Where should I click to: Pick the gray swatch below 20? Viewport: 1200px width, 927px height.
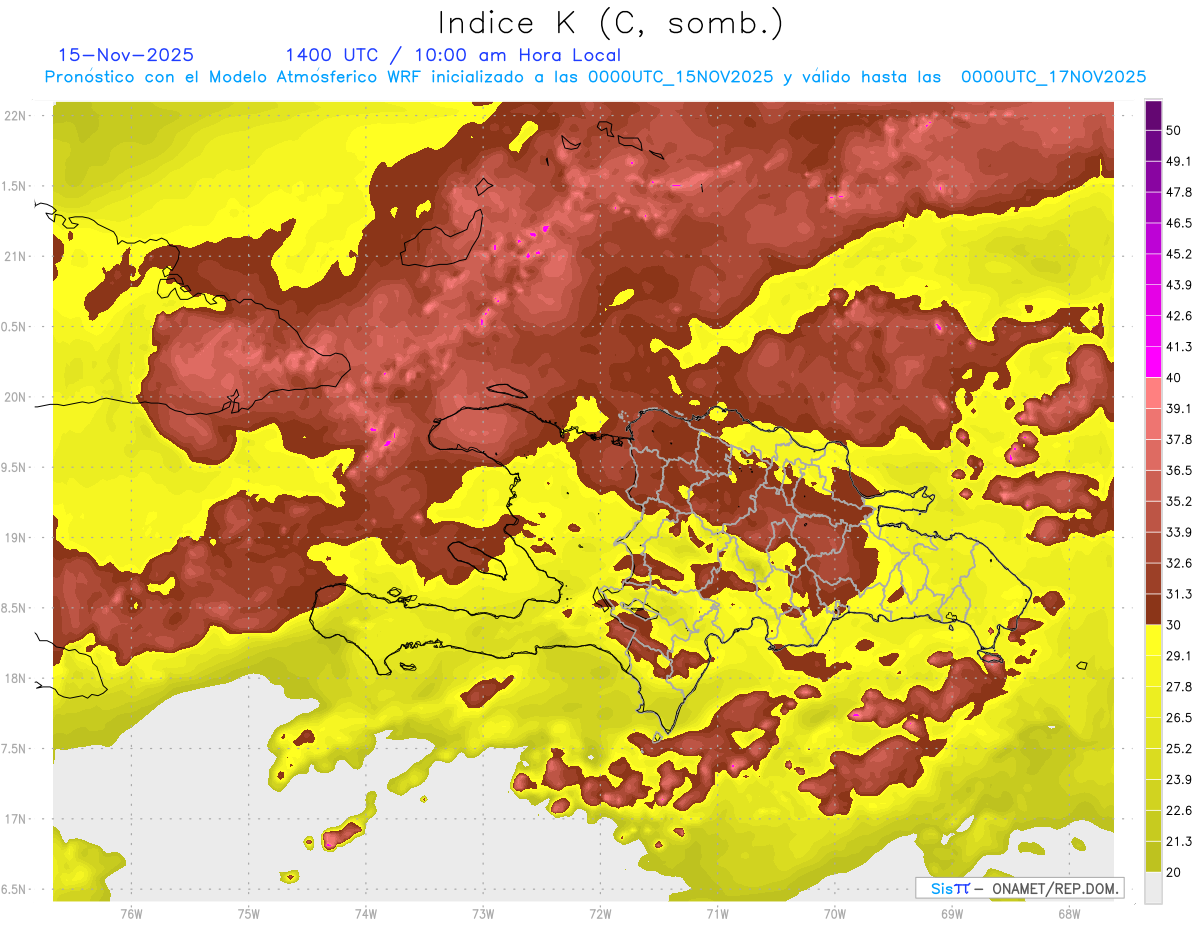point(1153,887)
